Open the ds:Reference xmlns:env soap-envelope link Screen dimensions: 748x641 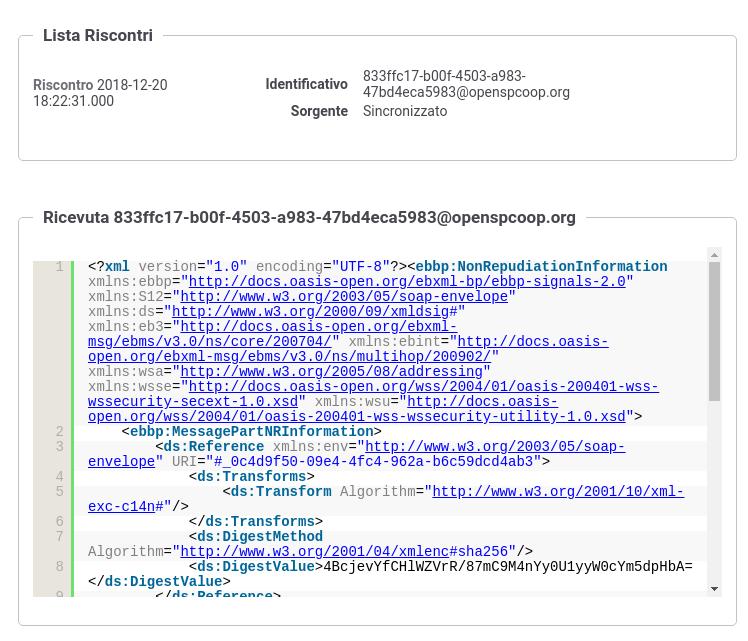pyautogui.click(x=495, y=446)
